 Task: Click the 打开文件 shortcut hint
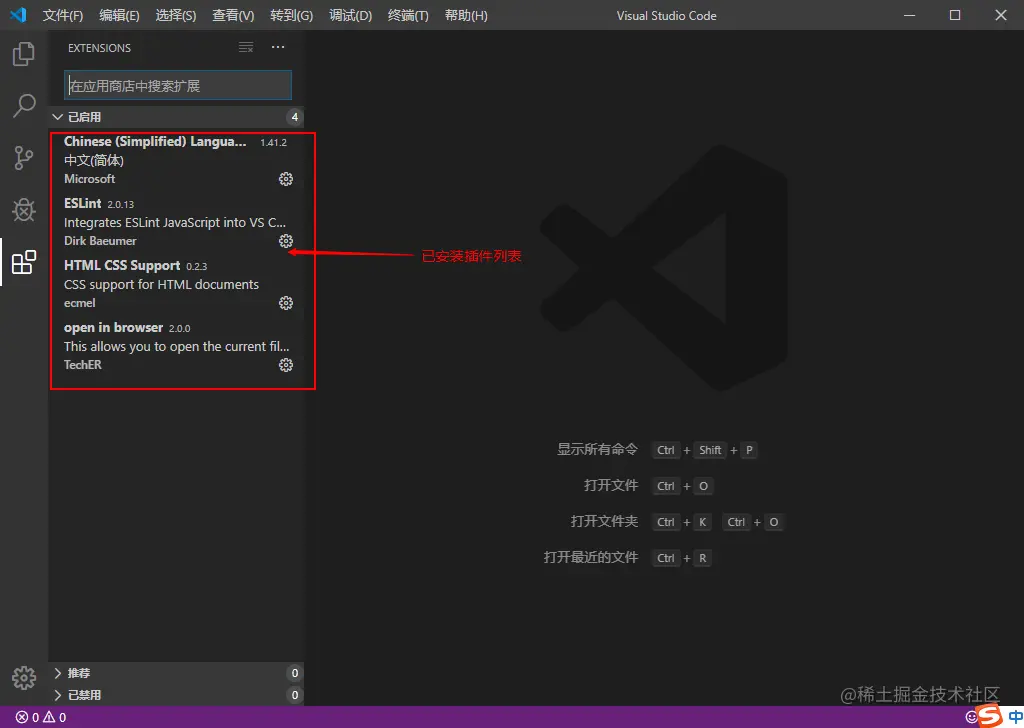(x=611, y=485)
